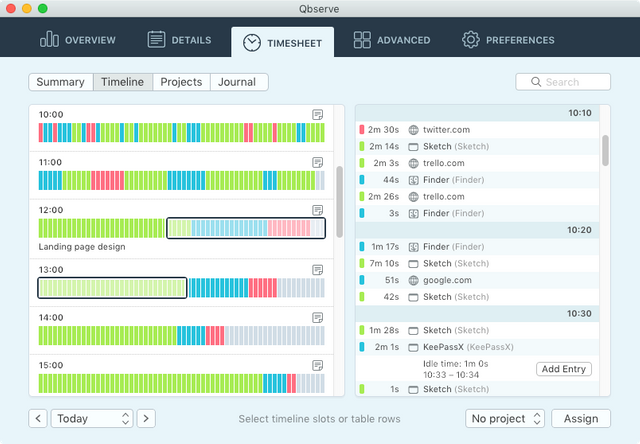Click the timeline list vertical scrollbar
This screenshot has height=444, width=640.
point(339,202)
